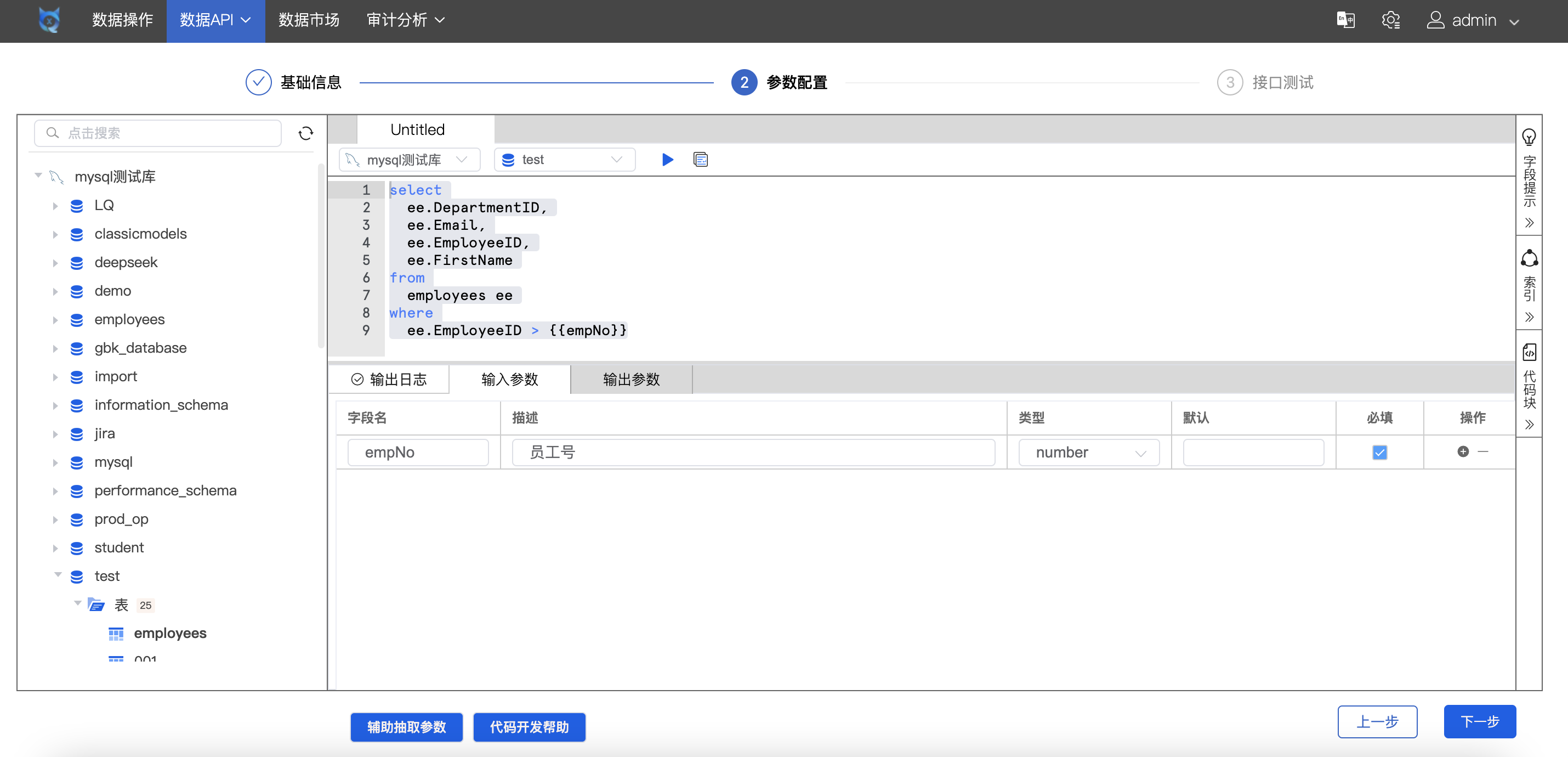Uncheck the required checkbox for empNo
This screenshot has width=1568, height=757.
click(1379, 452)
